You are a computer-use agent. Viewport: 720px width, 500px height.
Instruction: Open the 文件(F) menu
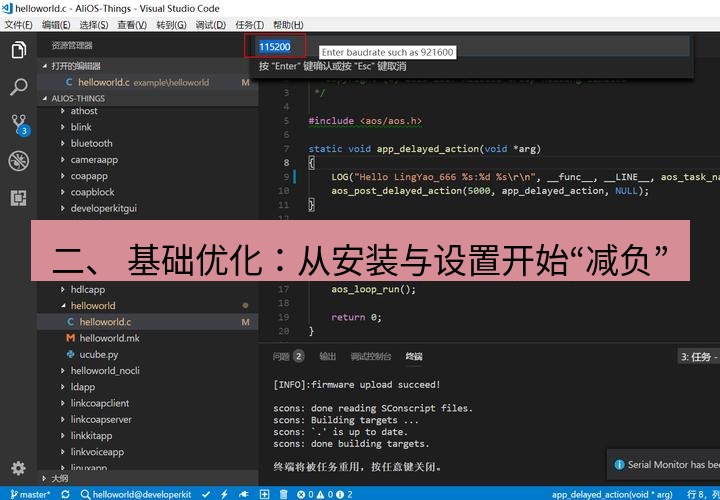pyautogui.click(x=18, y=25)
